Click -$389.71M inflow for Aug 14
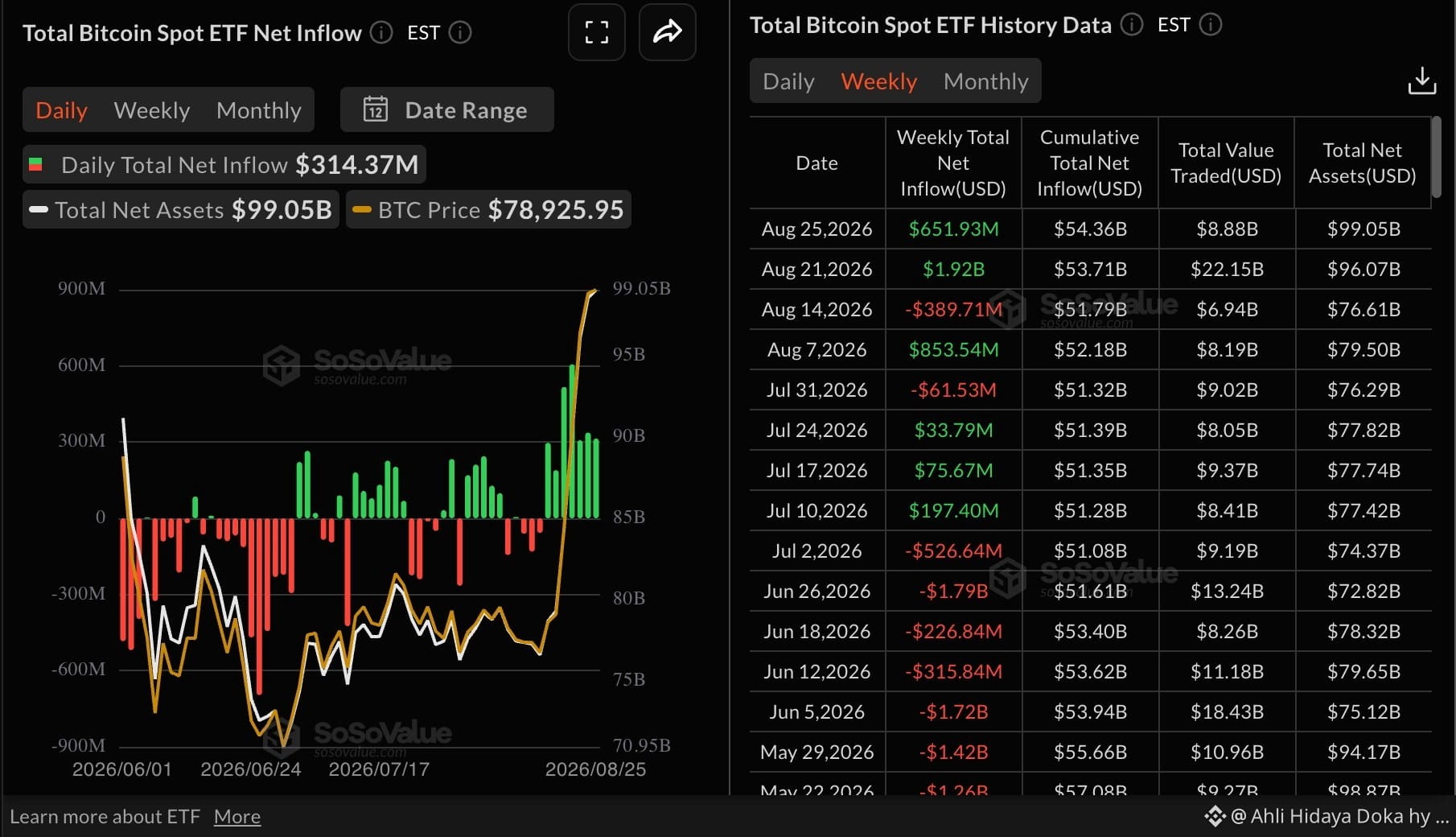 coord(953,309)
